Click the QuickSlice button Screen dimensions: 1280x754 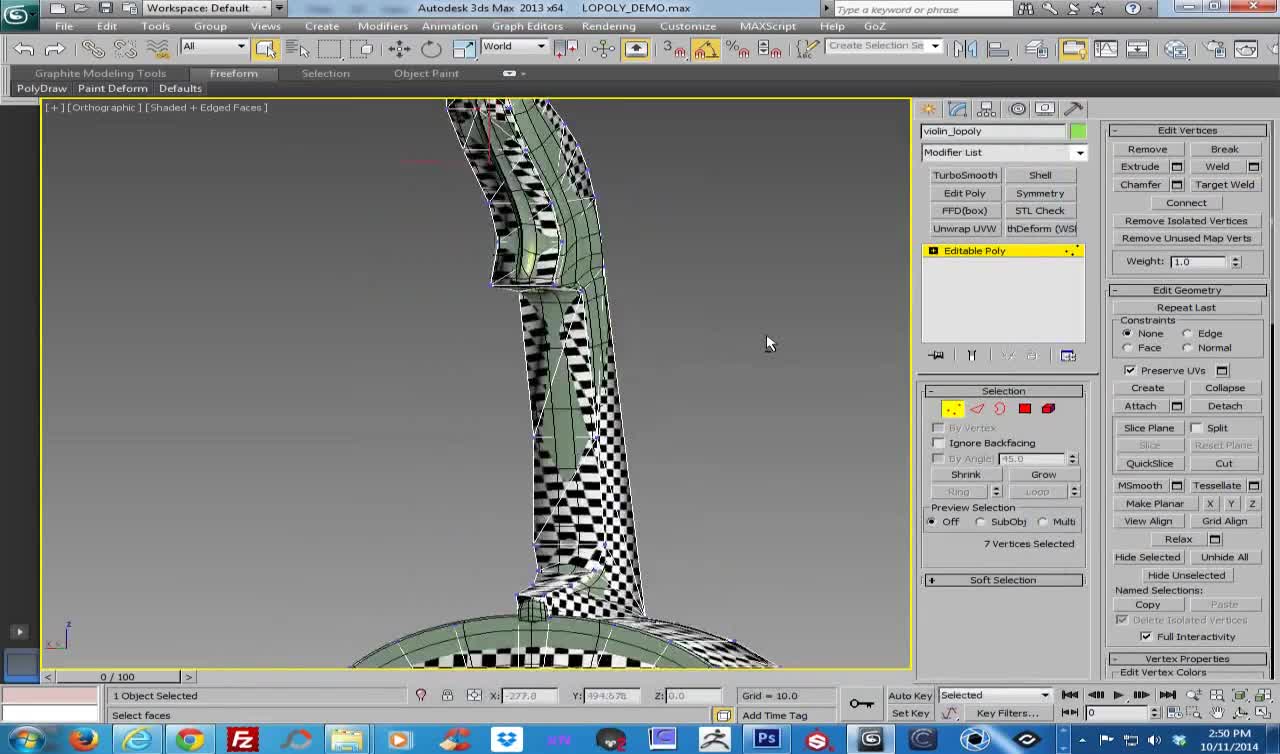point(1150,464)
